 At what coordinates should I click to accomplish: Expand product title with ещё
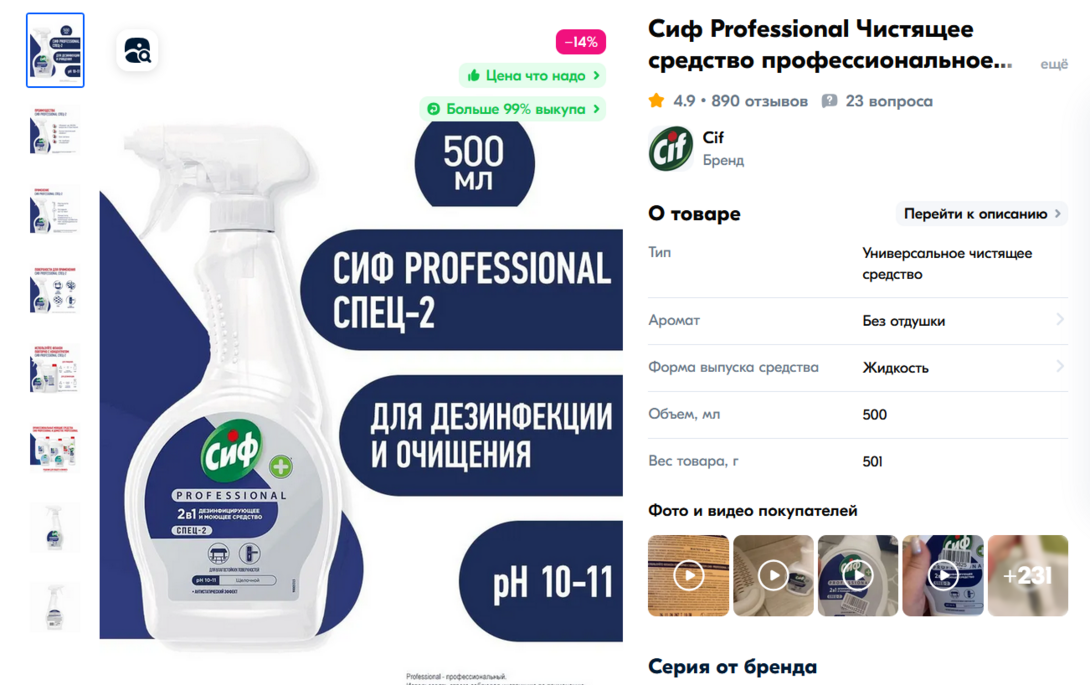point(1054,64)
